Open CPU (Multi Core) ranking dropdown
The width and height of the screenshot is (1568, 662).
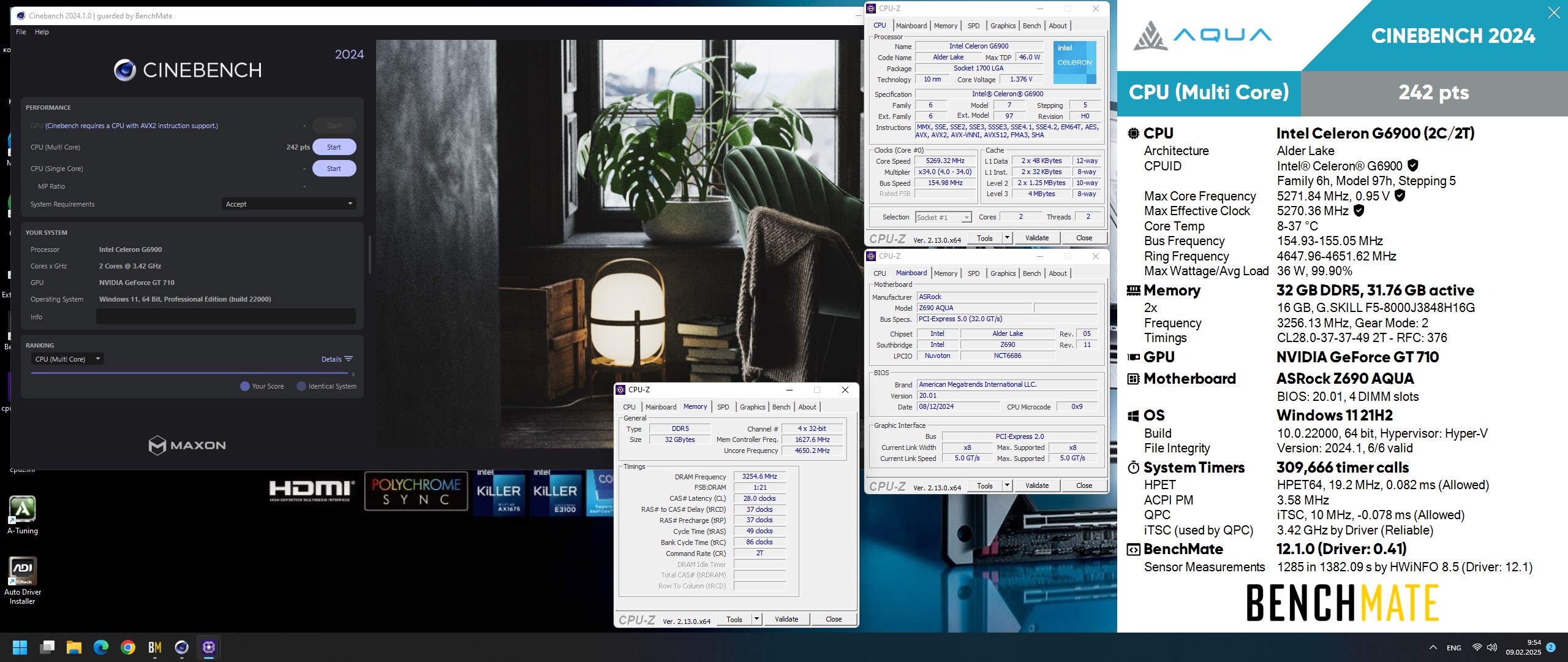[67, 359]
